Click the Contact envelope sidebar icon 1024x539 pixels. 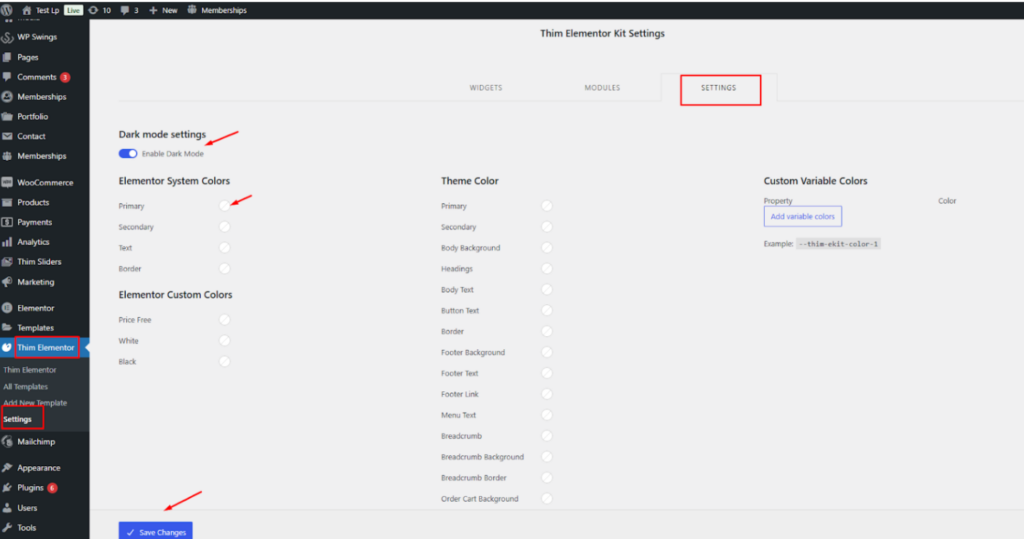point(7,137)
